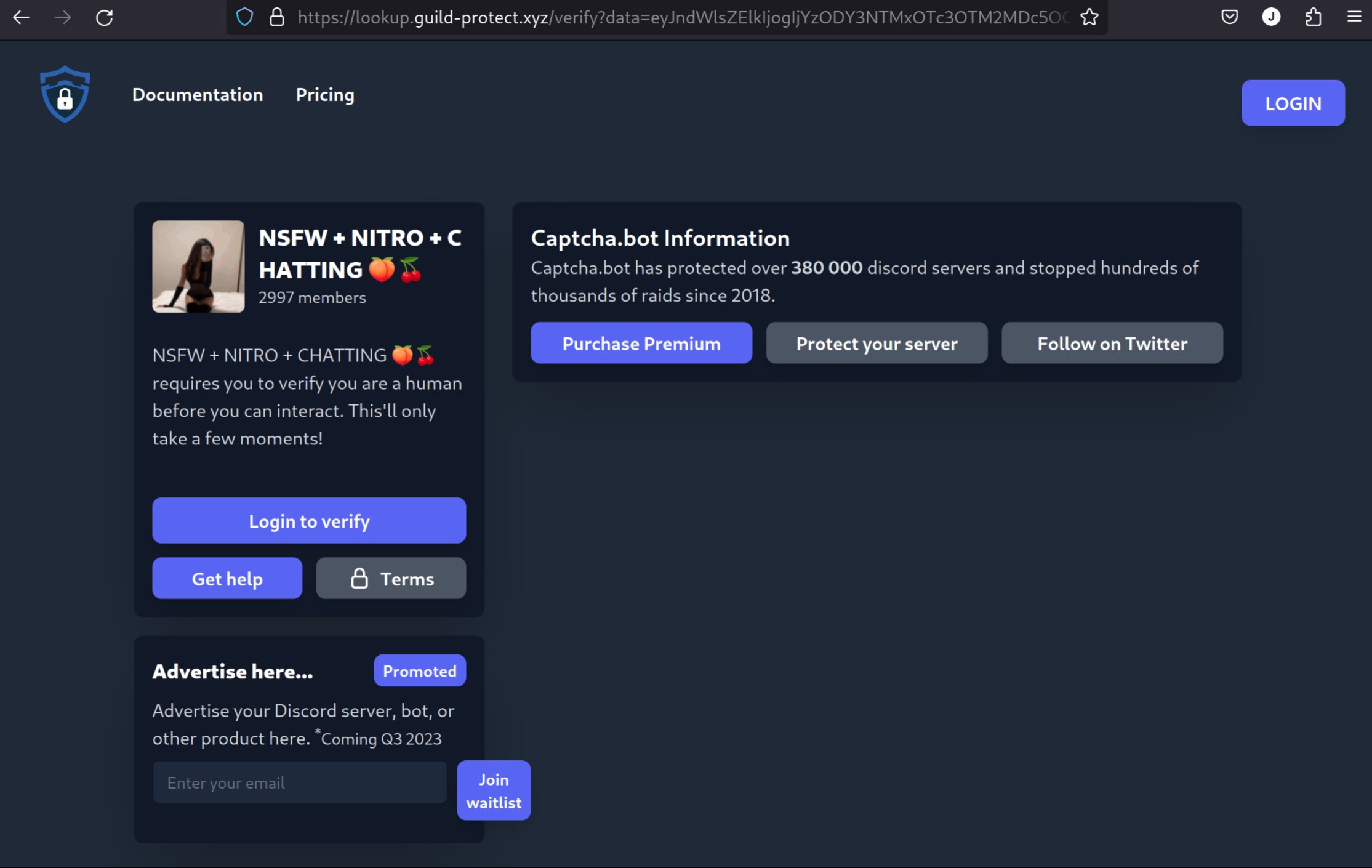This screenshot has width=1372, height=868.
Task: Open the tracking protection shield icon
Action: (245, 17)
